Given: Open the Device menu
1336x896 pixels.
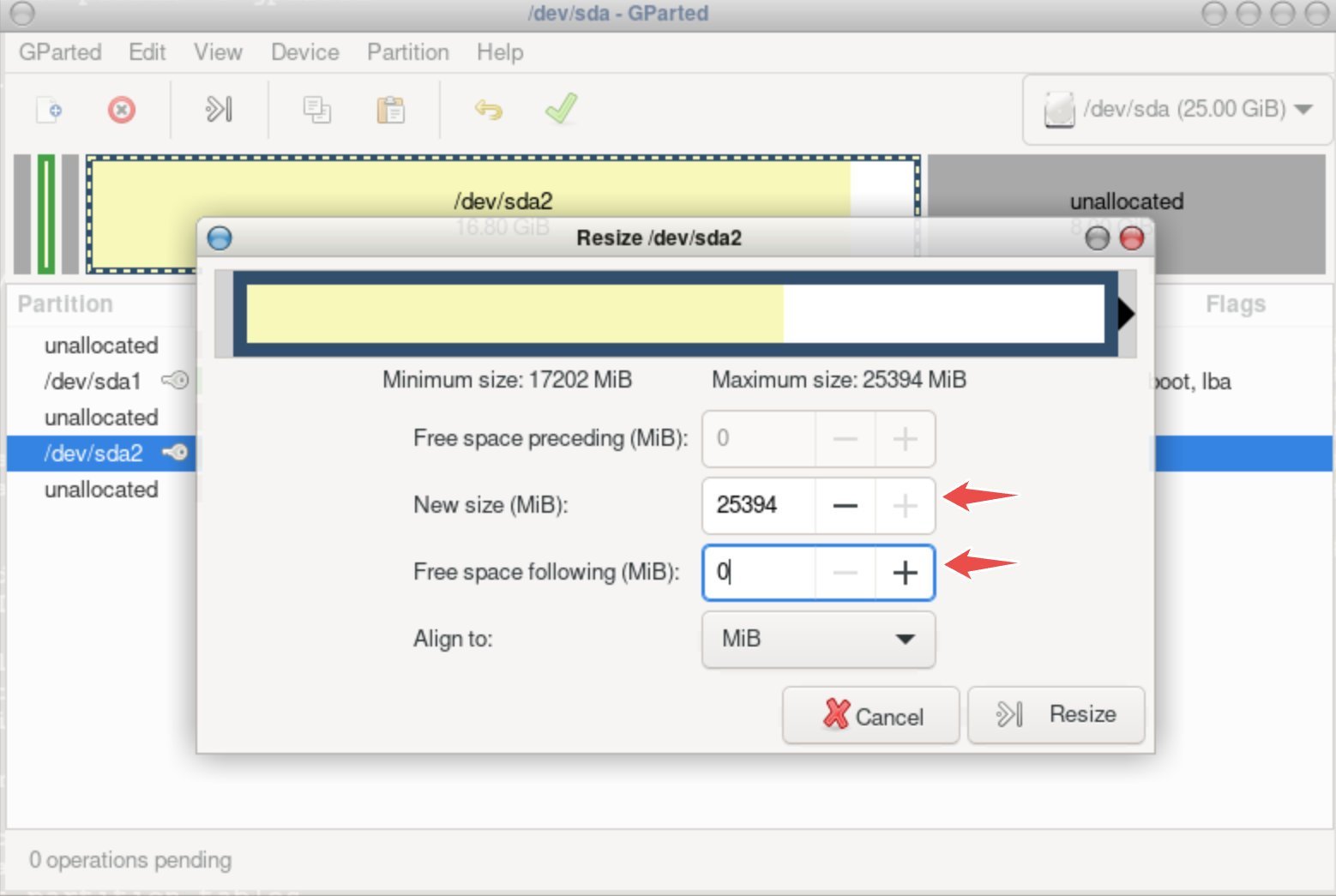Looking at the screenshot, I should (304, 52).
